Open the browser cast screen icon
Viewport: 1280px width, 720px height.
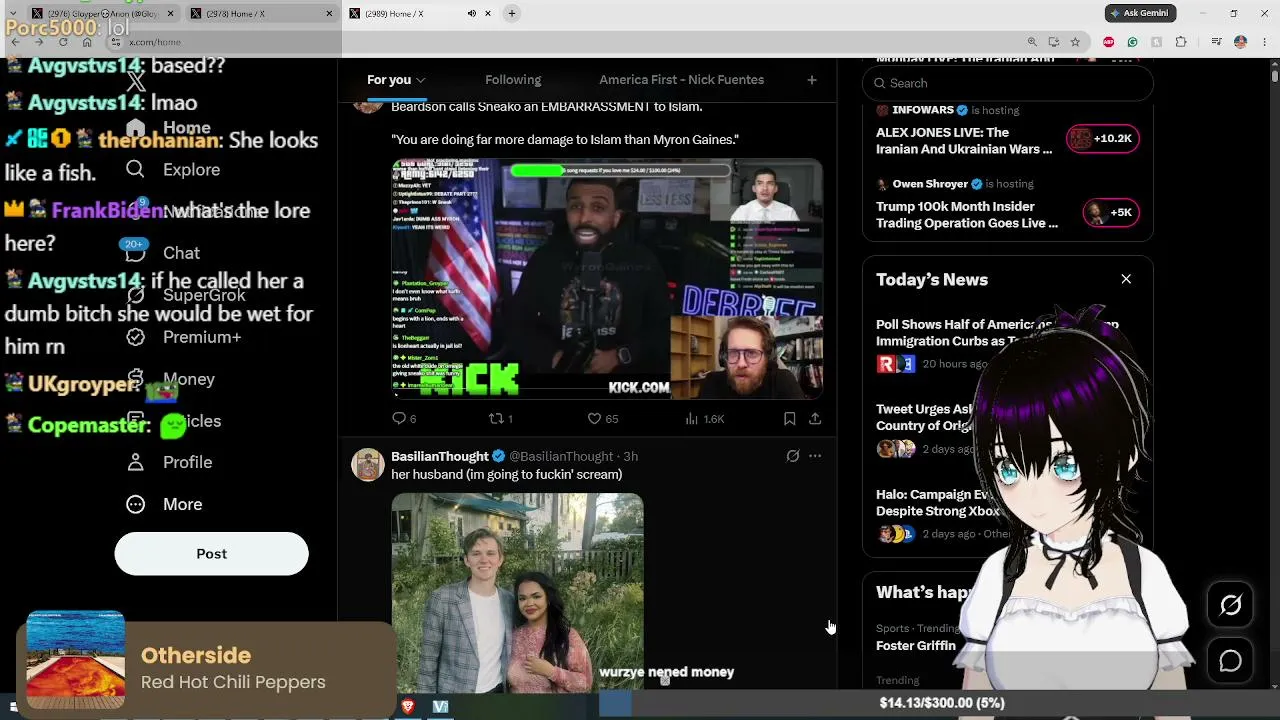1054,42
